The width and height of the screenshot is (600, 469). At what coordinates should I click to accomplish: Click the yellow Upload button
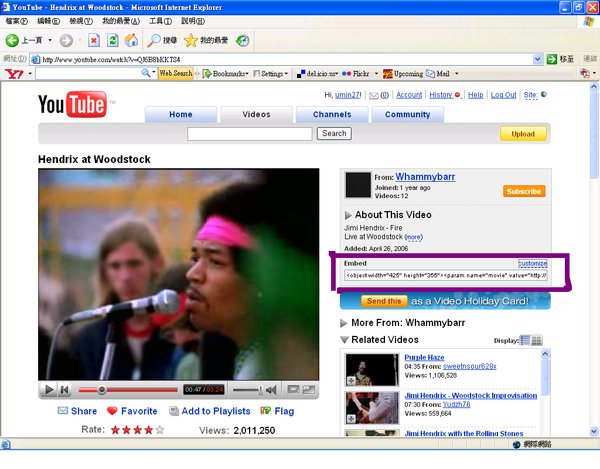(523, 134)
